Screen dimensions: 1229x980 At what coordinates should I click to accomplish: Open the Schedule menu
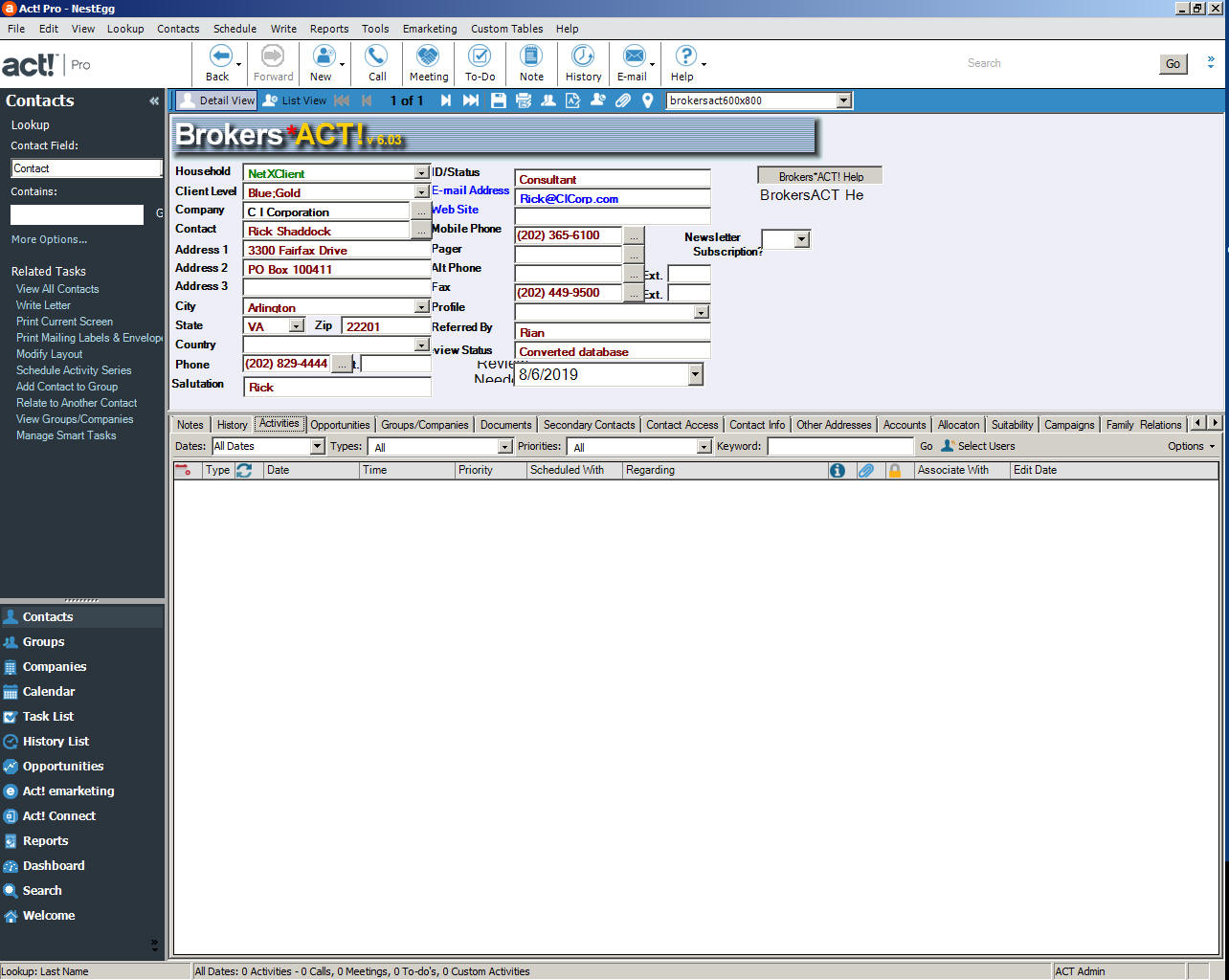[235, 29]
